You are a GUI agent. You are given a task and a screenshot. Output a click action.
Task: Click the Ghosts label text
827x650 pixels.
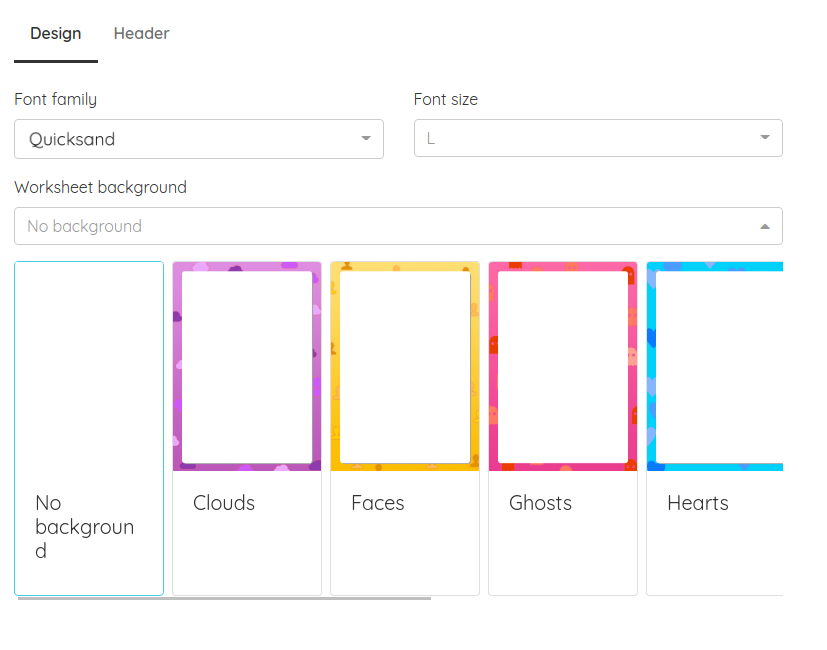(540, 503)
